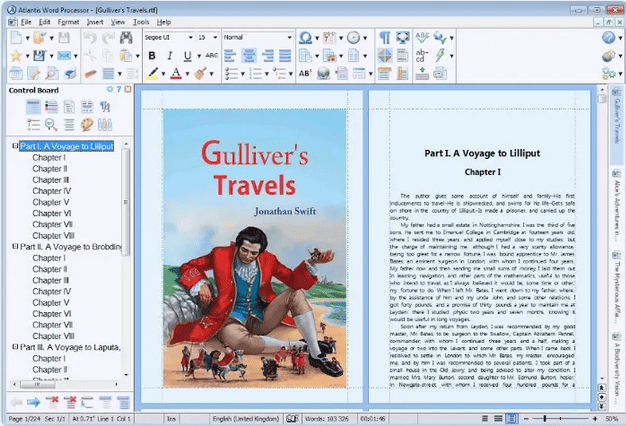This screenshot has height=426, width=626.
Task: Open the Normal style dropdown
Action: 289,38
